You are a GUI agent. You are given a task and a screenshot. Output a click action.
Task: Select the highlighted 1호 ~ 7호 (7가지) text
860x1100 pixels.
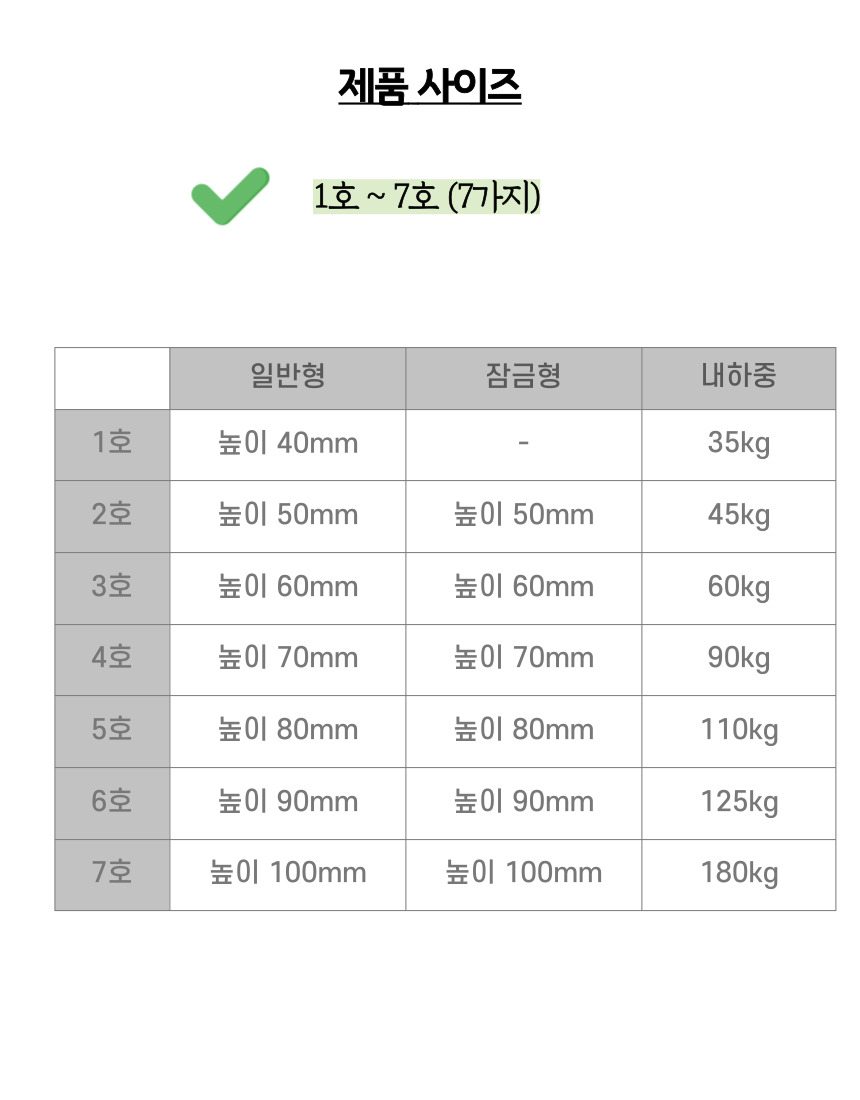point(427,197)
